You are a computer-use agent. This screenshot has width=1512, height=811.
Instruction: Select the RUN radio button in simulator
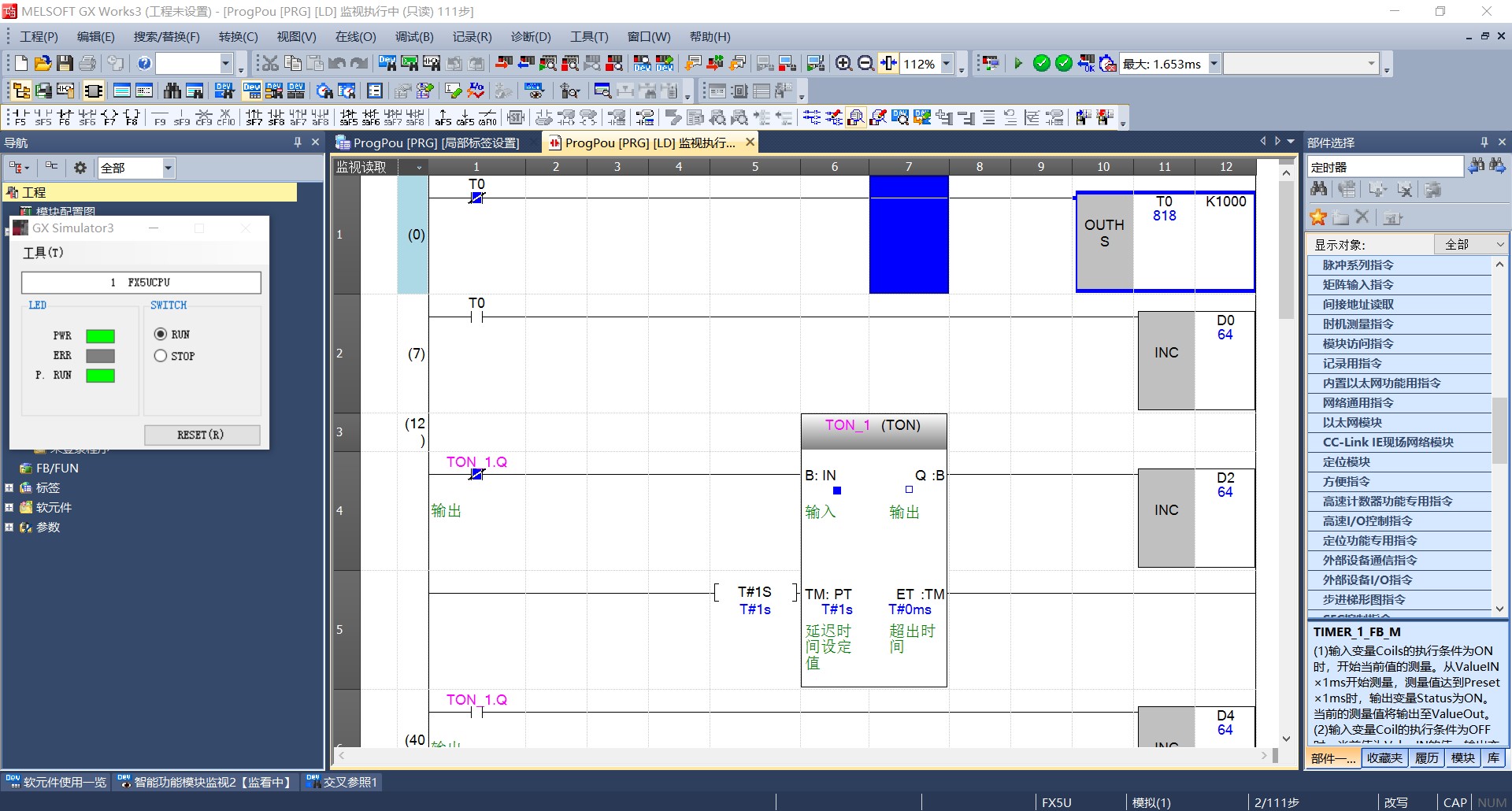click(x=161, y=334)
